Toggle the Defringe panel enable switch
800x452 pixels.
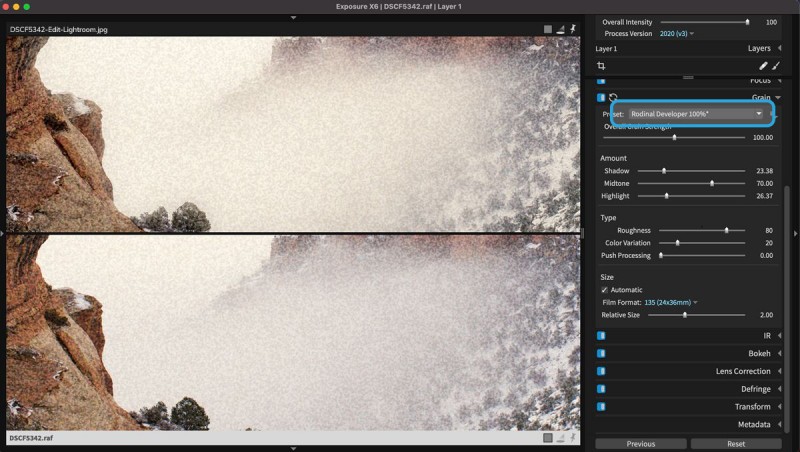[x=601, y=389]
